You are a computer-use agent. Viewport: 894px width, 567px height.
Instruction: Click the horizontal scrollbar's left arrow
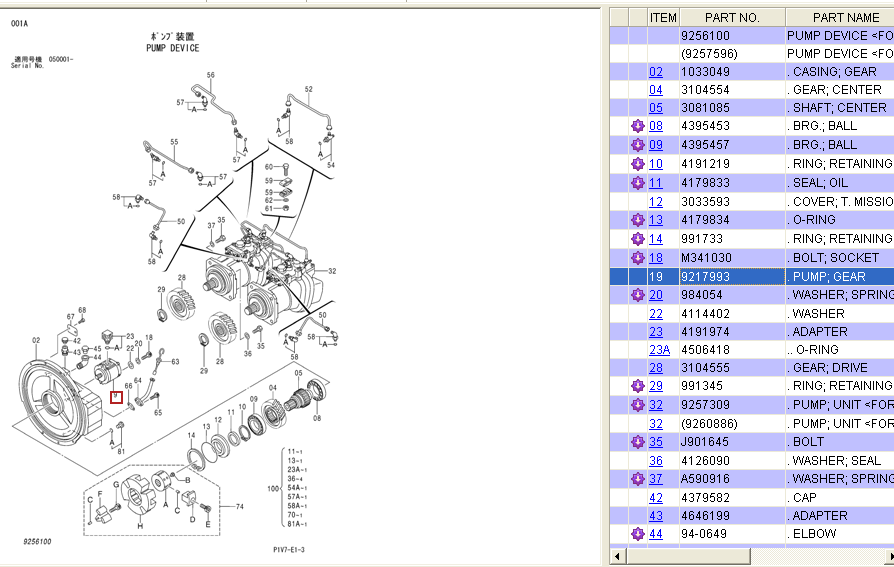[617, 556]
